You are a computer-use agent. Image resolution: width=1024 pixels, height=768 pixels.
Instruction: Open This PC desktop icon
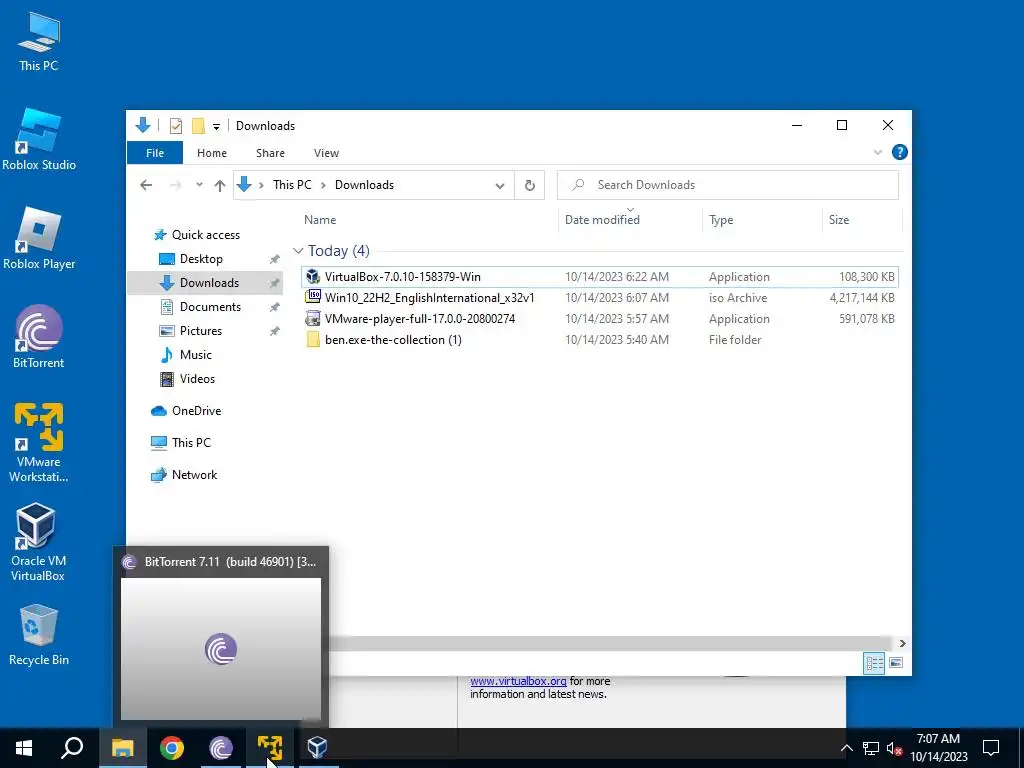39,42
